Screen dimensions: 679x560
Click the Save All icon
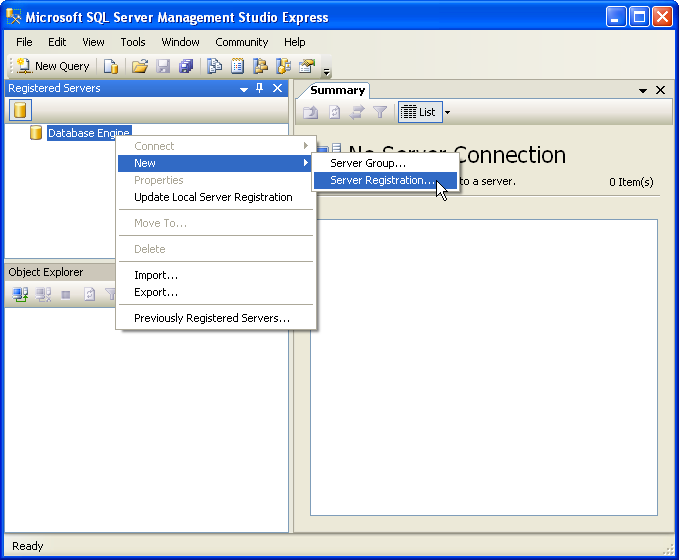(186, 66)
